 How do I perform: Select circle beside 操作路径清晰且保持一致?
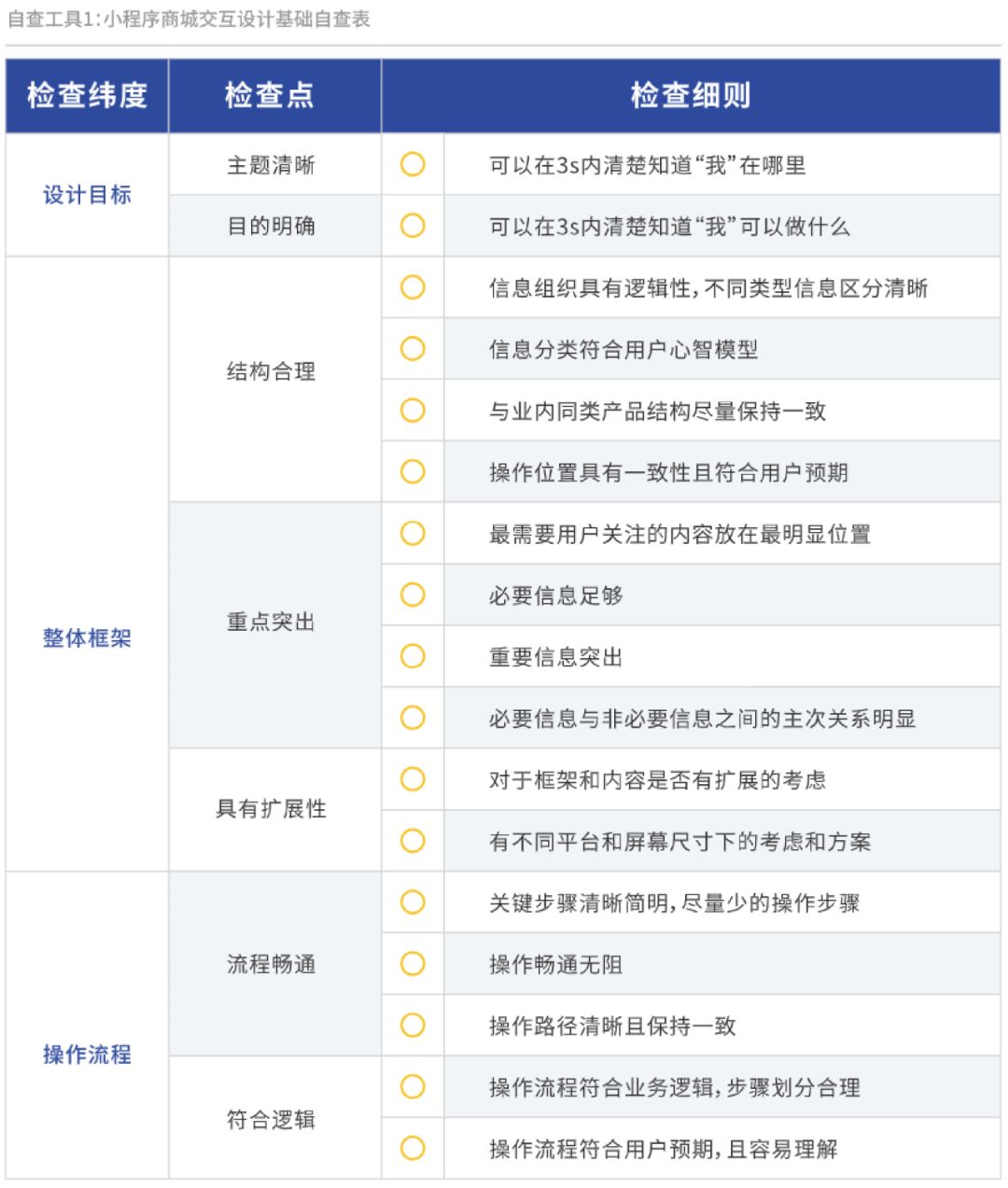413,1026
